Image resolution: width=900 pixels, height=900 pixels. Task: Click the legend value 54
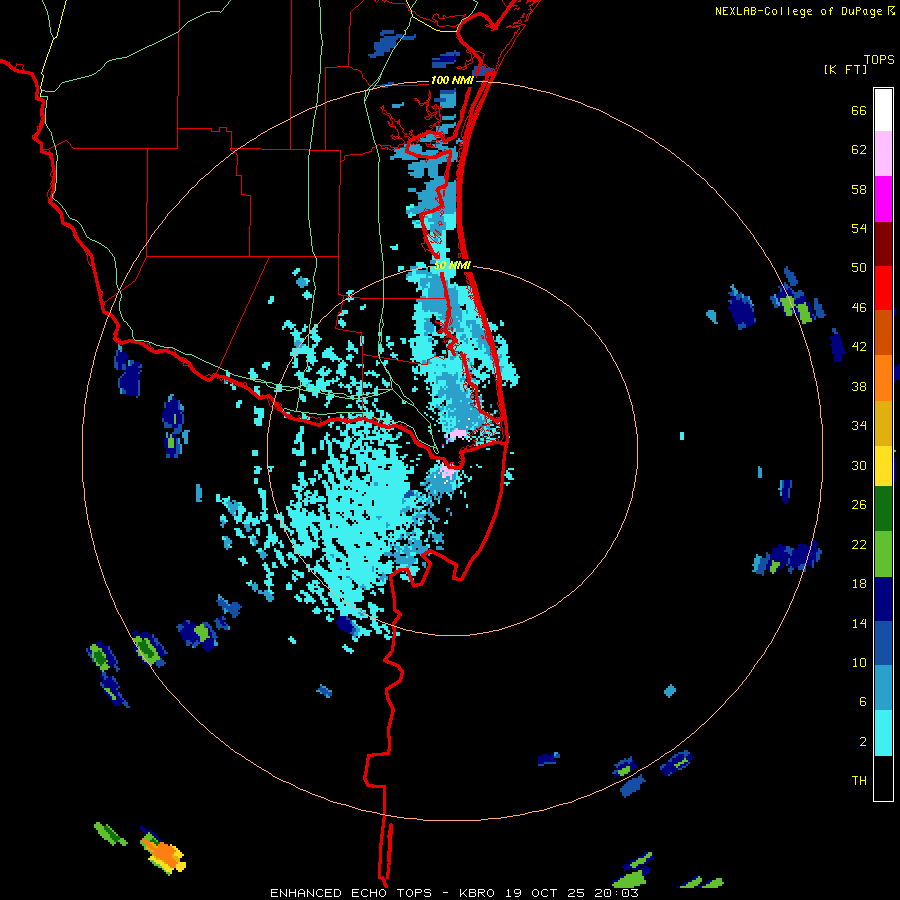(x=859, y=228)
